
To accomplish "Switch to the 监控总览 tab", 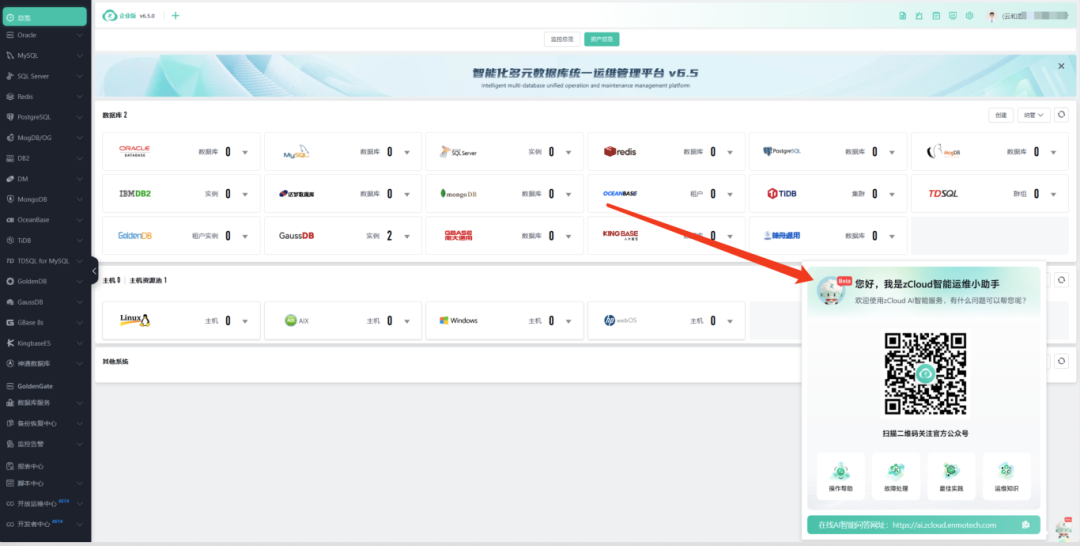I will click(x=562, y=39).
